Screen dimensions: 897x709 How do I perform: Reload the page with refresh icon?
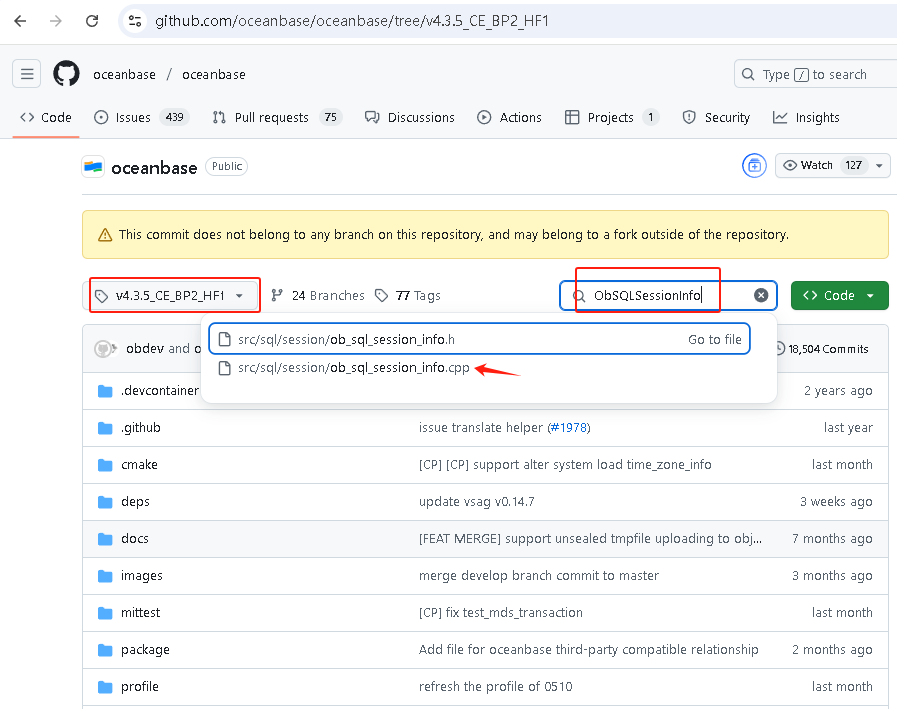(92, 21)
